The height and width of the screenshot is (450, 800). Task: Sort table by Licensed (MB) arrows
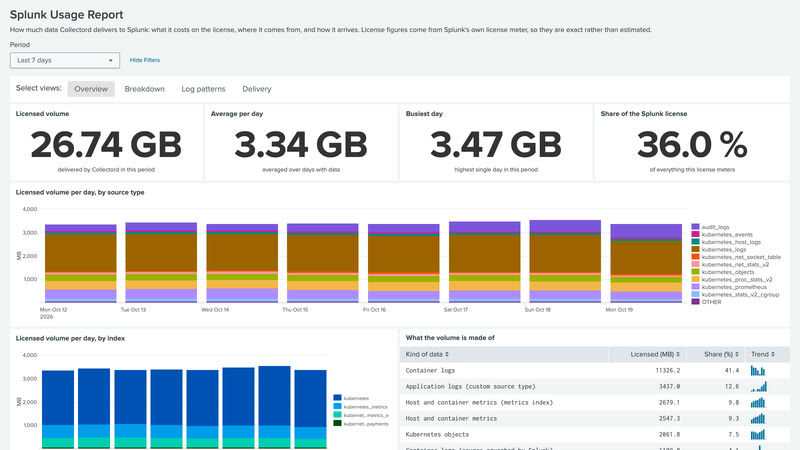pos(678,354)
